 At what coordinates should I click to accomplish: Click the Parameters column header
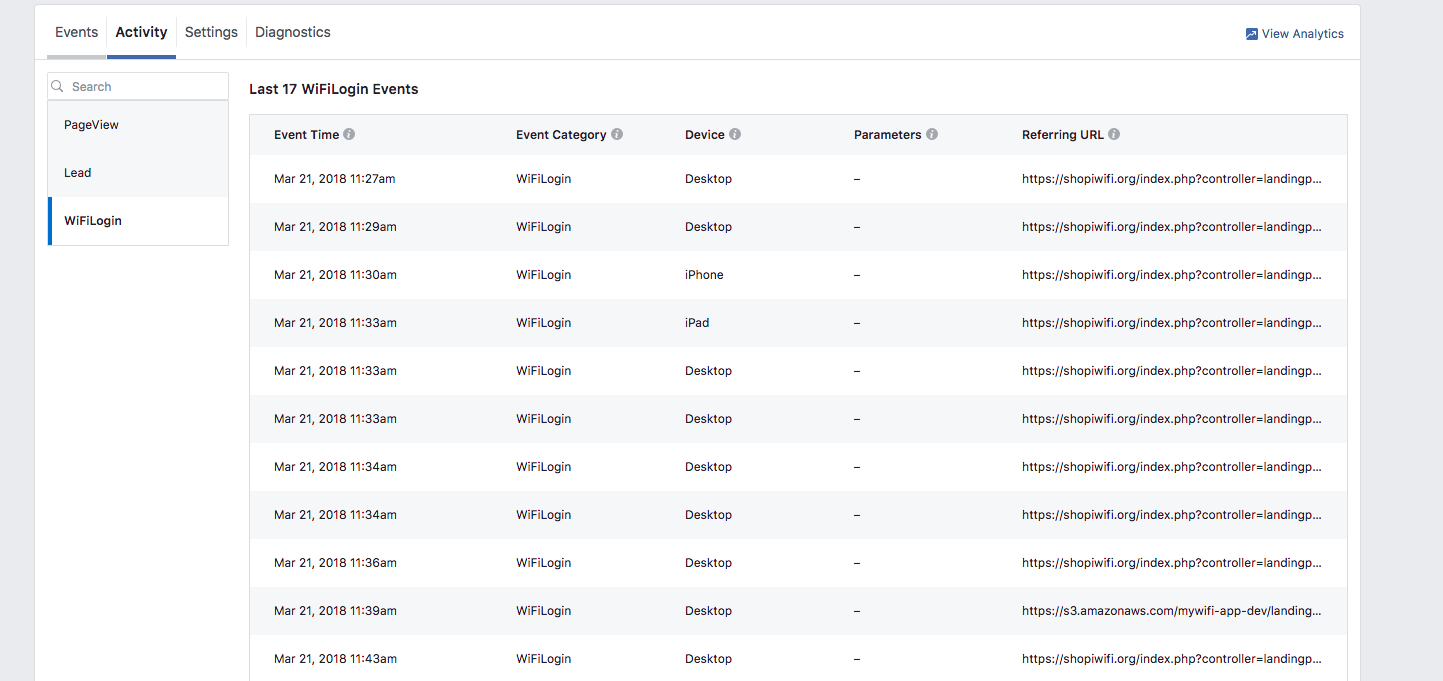[888, 135]
